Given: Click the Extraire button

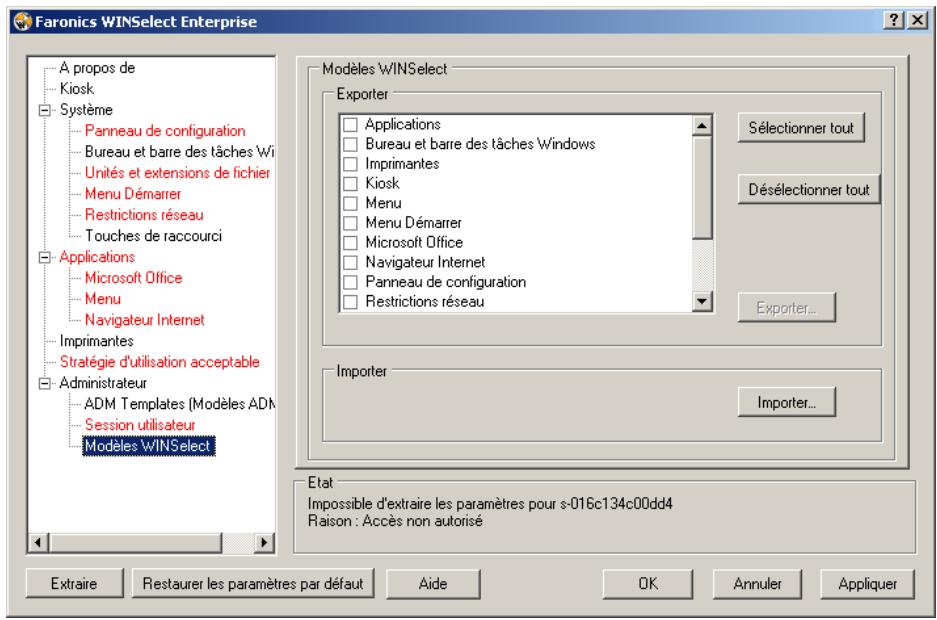Looking at the screenshot, I should [x=74, y=584].
